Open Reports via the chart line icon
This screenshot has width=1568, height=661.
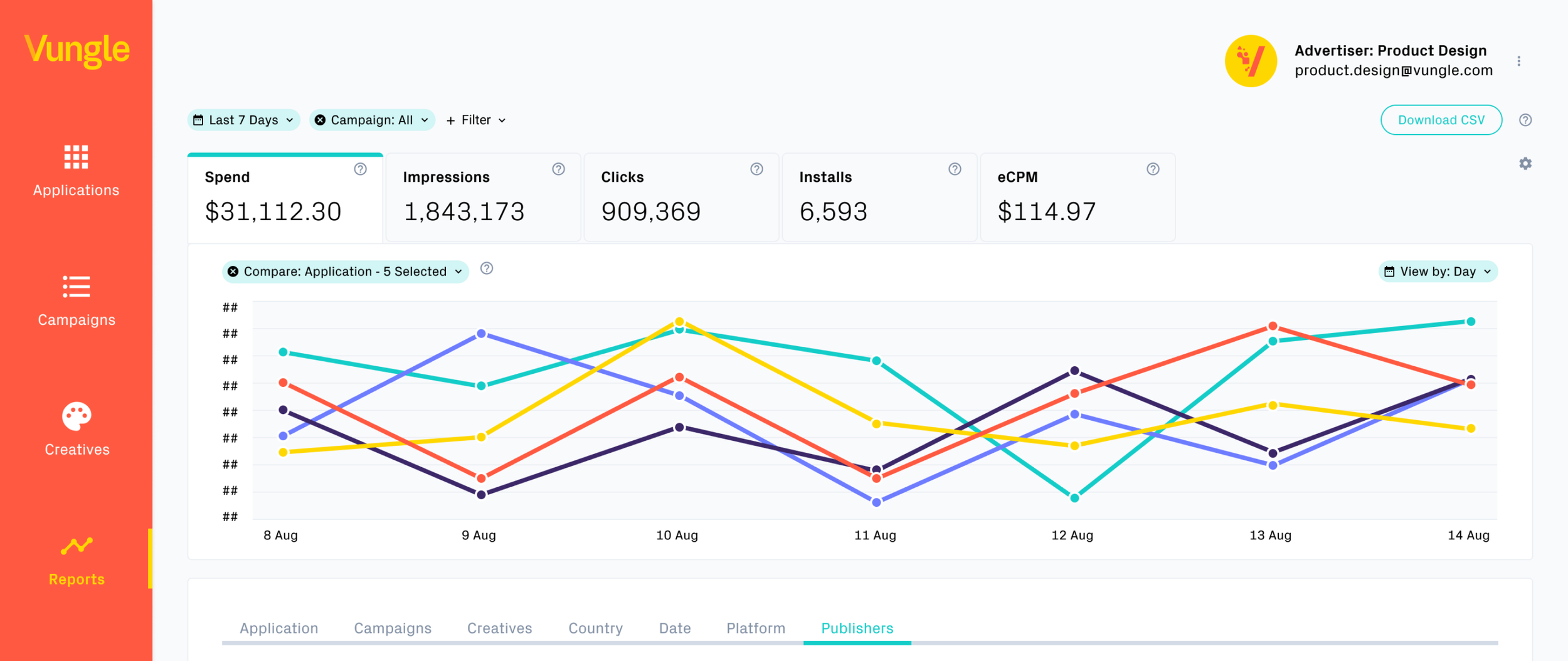pos(77,546)
